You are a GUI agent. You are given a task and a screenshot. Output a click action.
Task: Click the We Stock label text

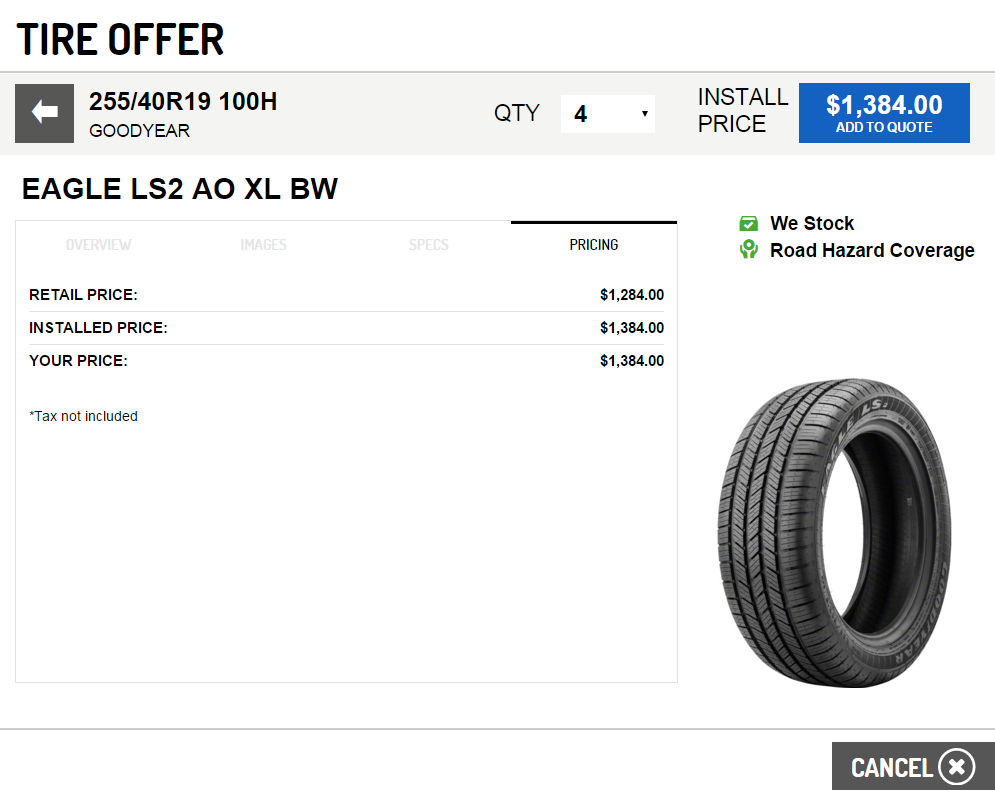[x=812, y=223]
